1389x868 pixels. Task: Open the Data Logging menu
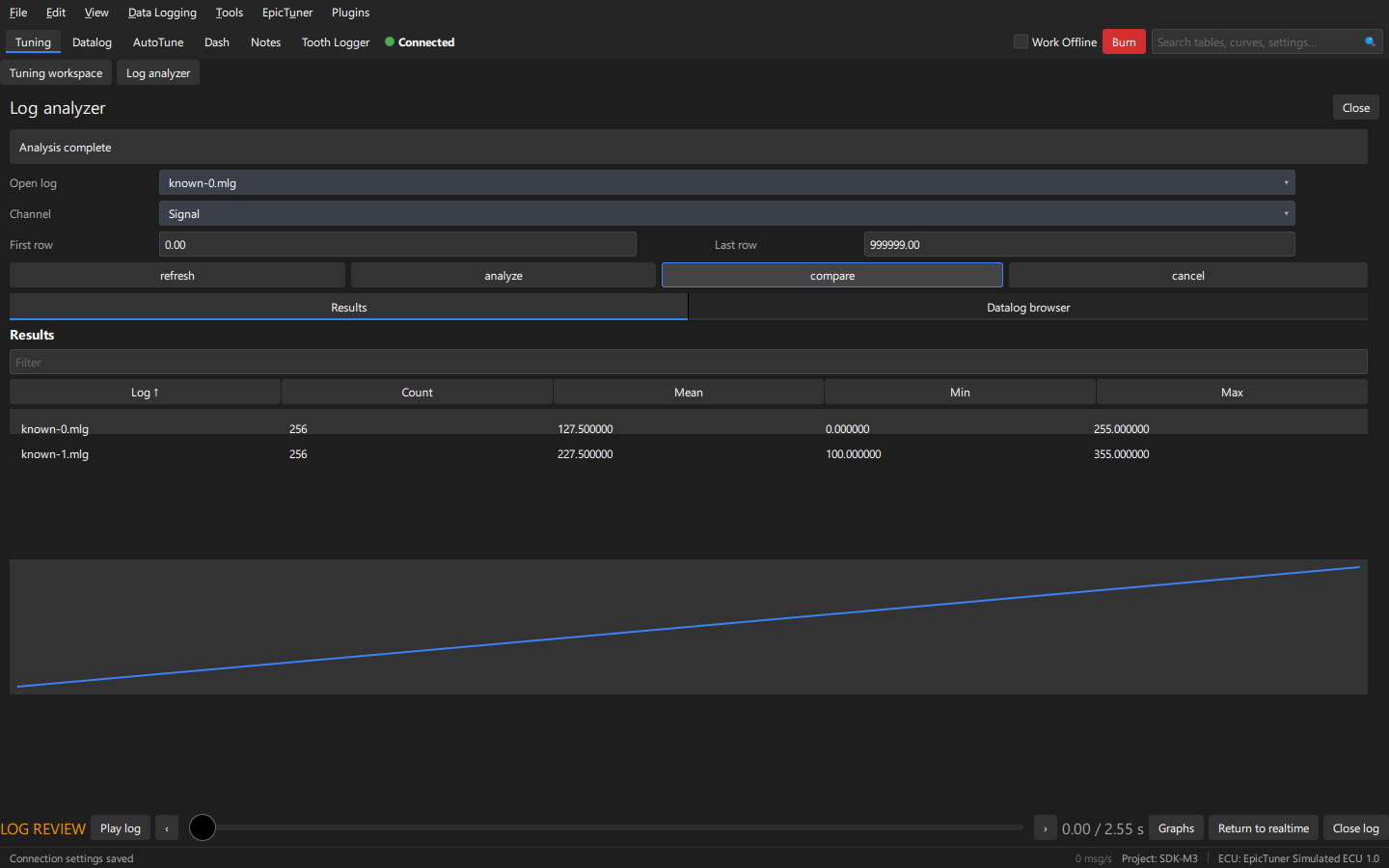[162, 13]
